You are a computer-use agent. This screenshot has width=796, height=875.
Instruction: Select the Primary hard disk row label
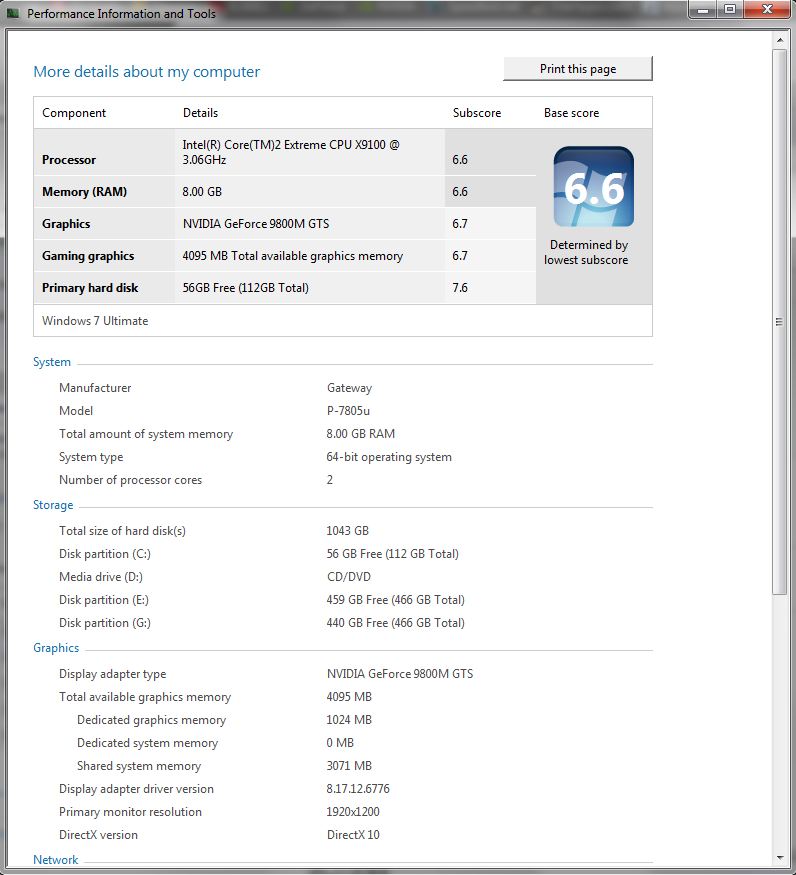[x=90, y=288]
